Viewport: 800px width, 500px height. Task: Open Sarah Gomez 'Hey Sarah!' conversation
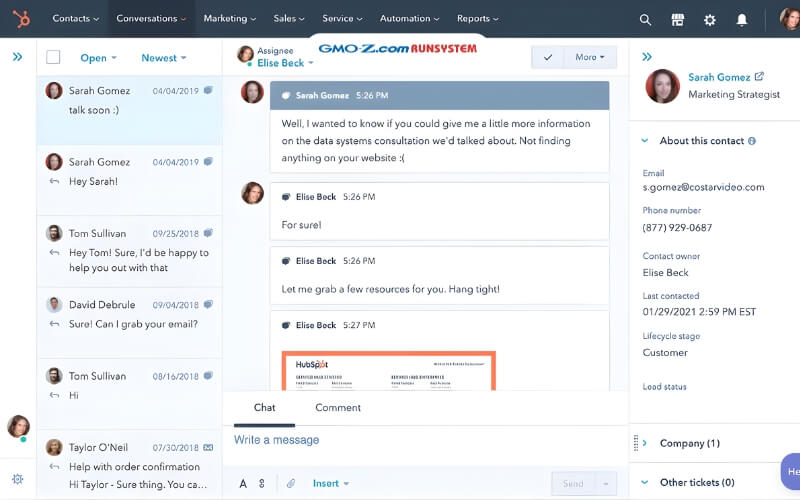(x=130, y=180)
